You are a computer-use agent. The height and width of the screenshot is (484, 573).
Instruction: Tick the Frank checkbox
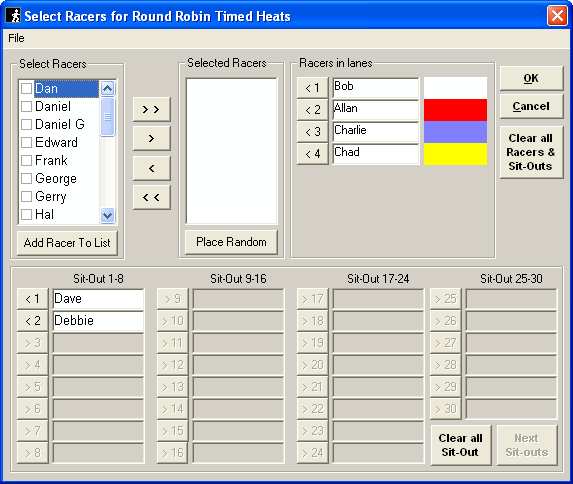tap(26, 160)
